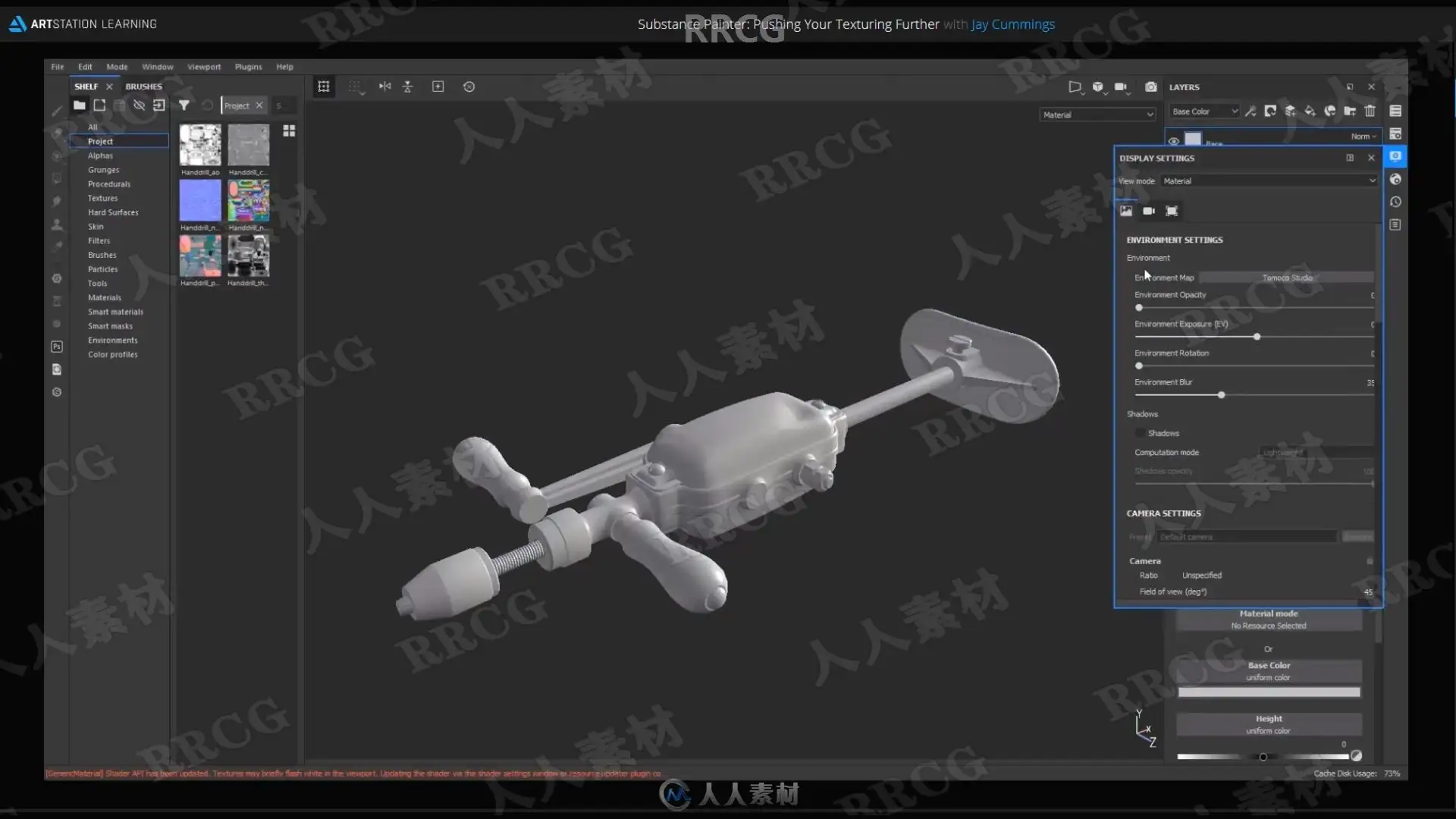Click the shelf search input field

(284, 105)
